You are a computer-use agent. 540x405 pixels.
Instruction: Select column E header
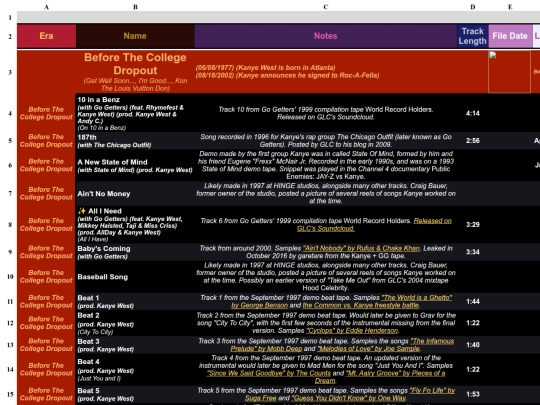(x=510, y=7)
